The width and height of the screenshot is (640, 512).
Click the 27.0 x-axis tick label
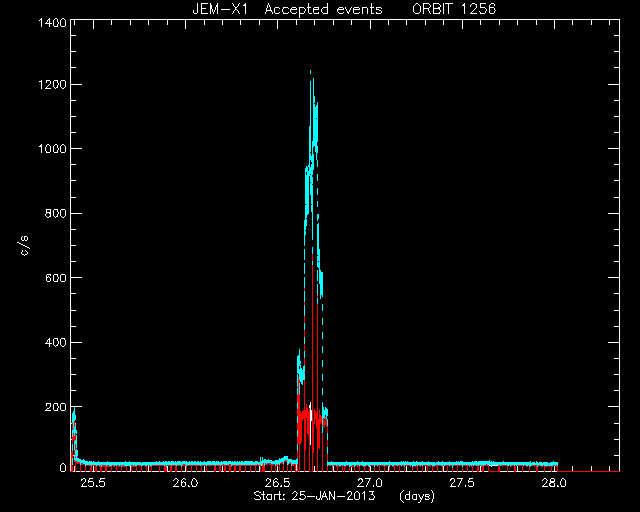click(370, 483)
